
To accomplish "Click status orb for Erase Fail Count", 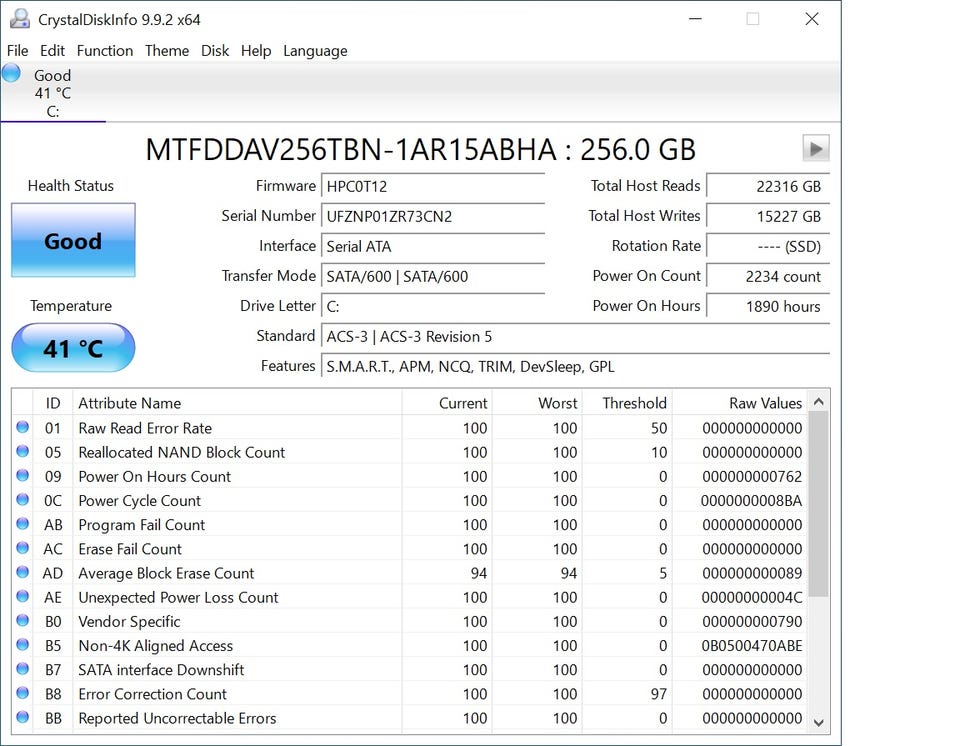I will 23,548.
